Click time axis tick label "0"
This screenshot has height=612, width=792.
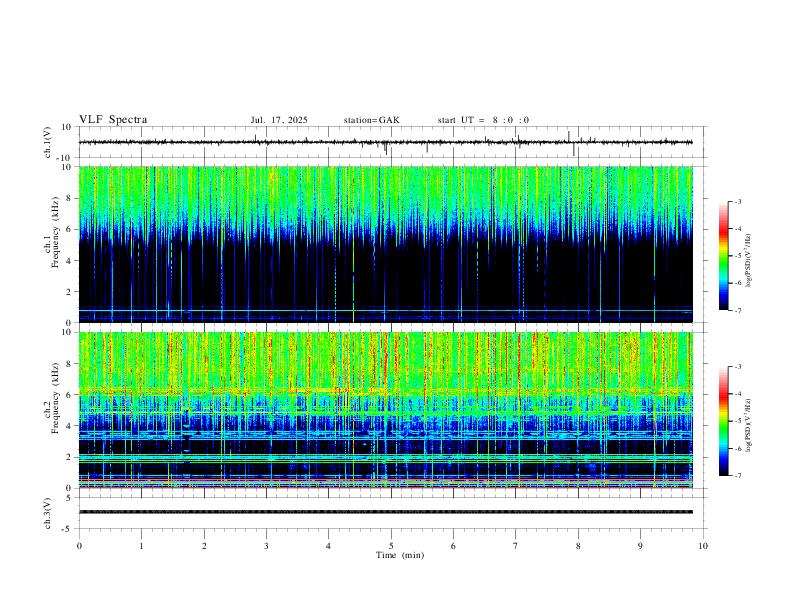point(79,546)
